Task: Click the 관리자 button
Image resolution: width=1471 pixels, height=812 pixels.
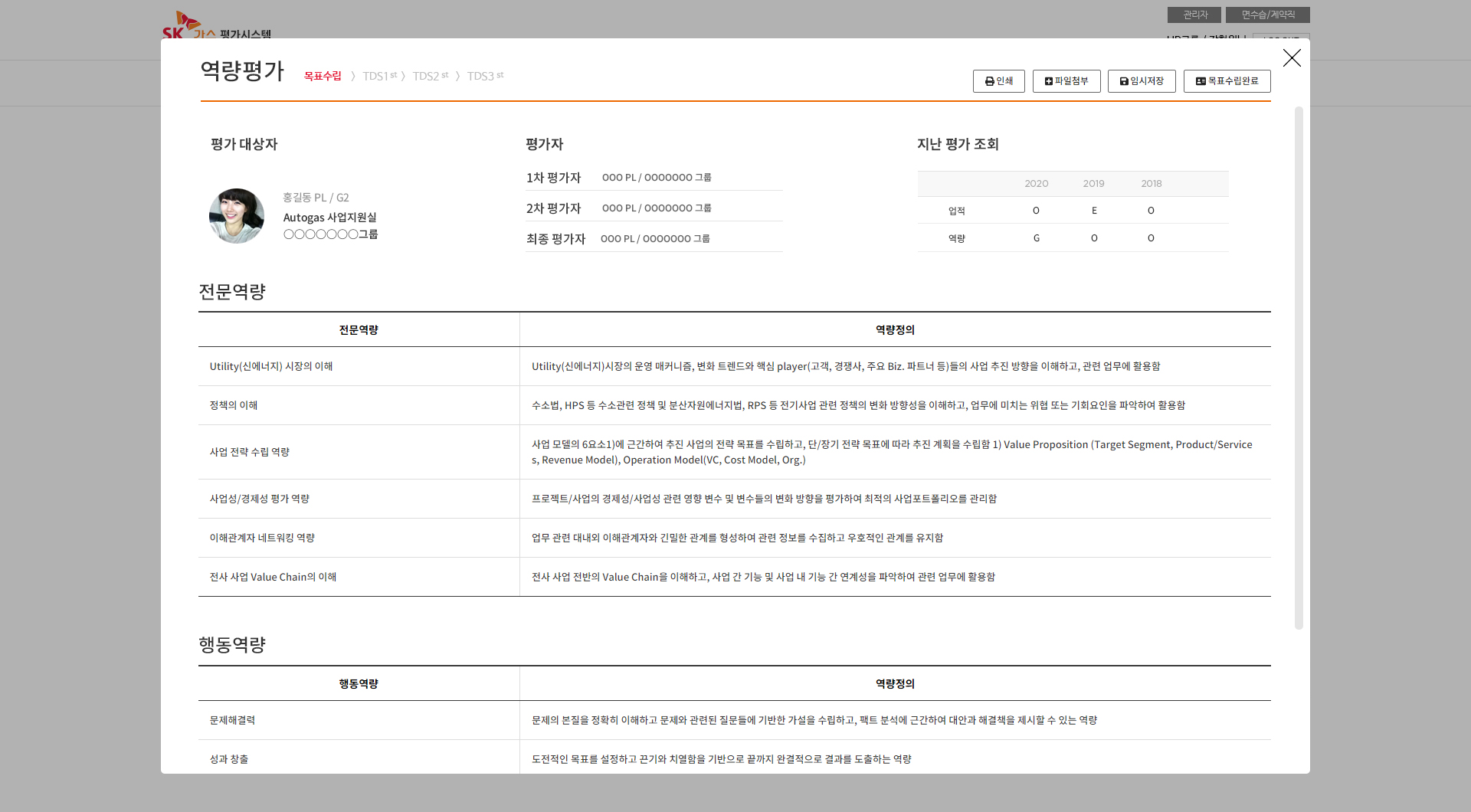Action: pos(1194,15)
